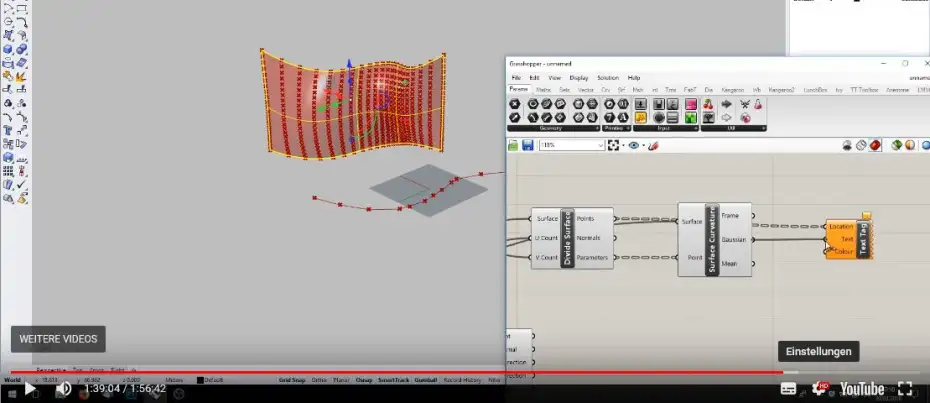This screenshot has height=403, width=930.
Task: Click the pink padlock icon in Util panel
Action: point(758,104)
